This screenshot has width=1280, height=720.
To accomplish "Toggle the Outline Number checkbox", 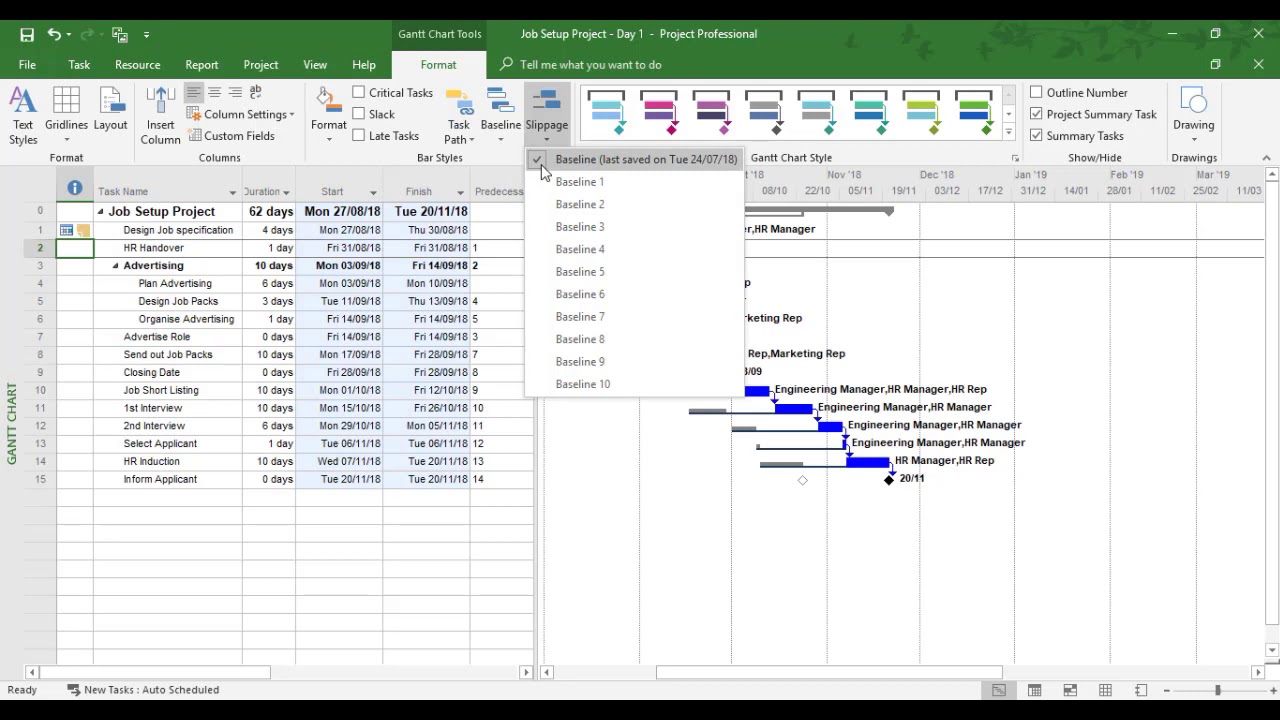I will click(x=1036, y=92).
